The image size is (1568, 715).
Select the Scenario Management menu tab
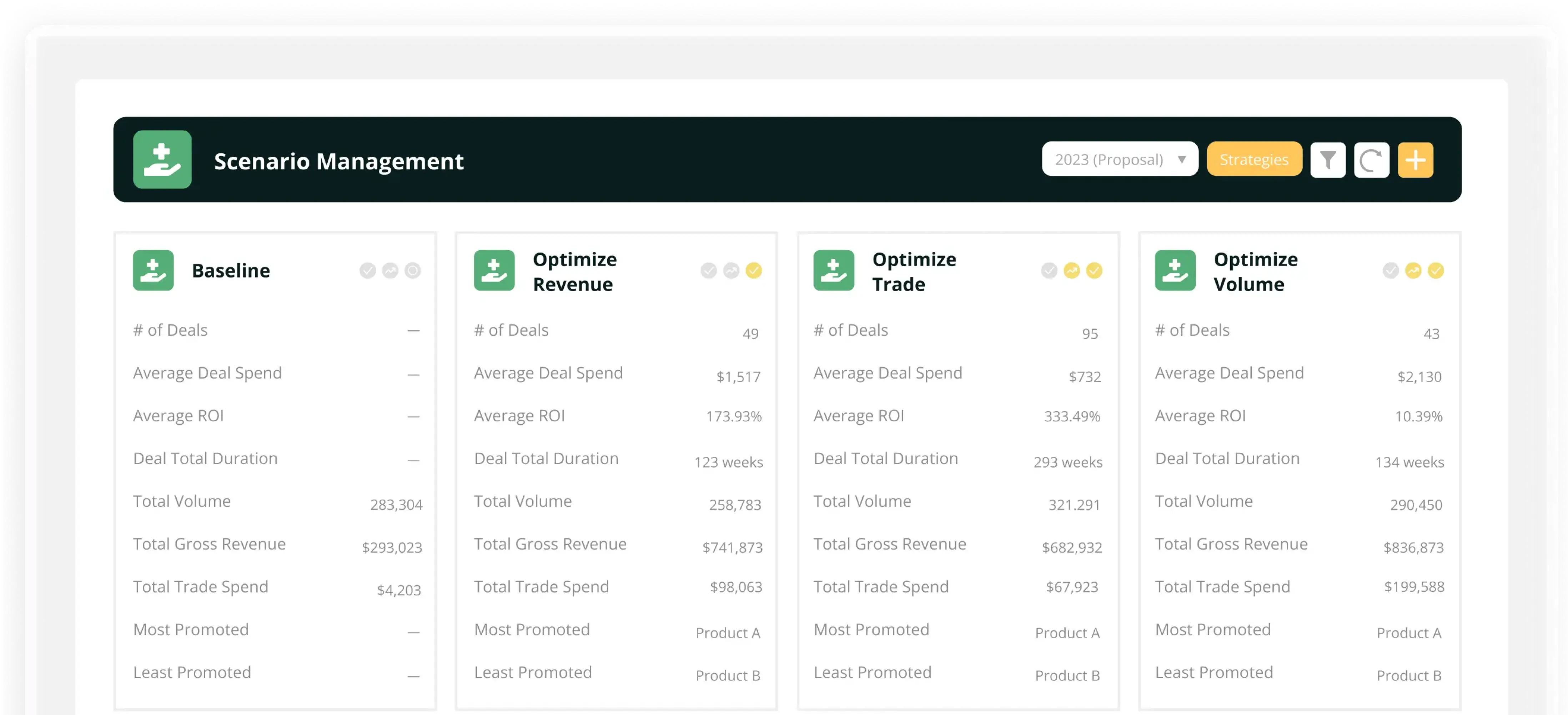click(339, 159)
